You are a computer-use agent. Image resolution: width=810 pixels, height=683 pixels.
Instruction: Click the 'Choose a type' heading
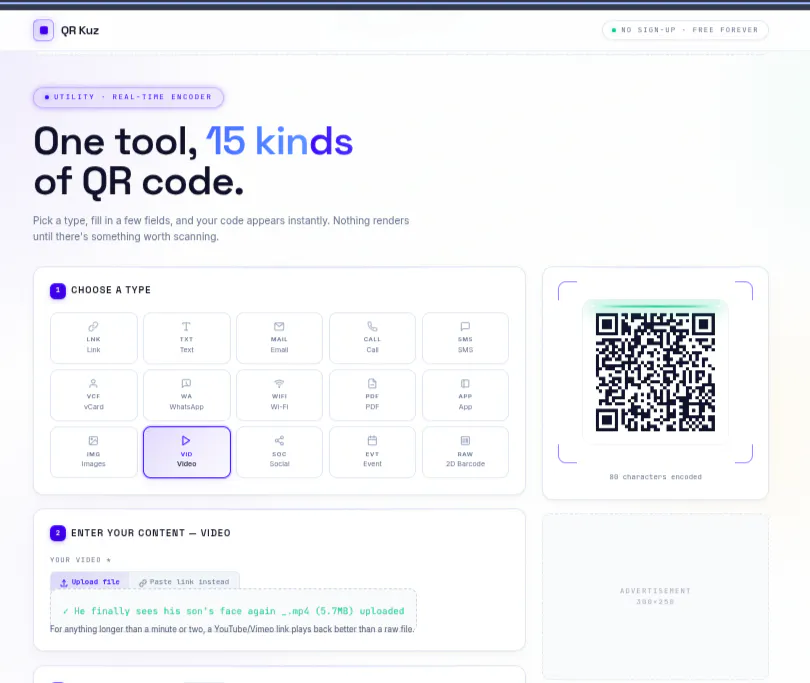(111, 290)
